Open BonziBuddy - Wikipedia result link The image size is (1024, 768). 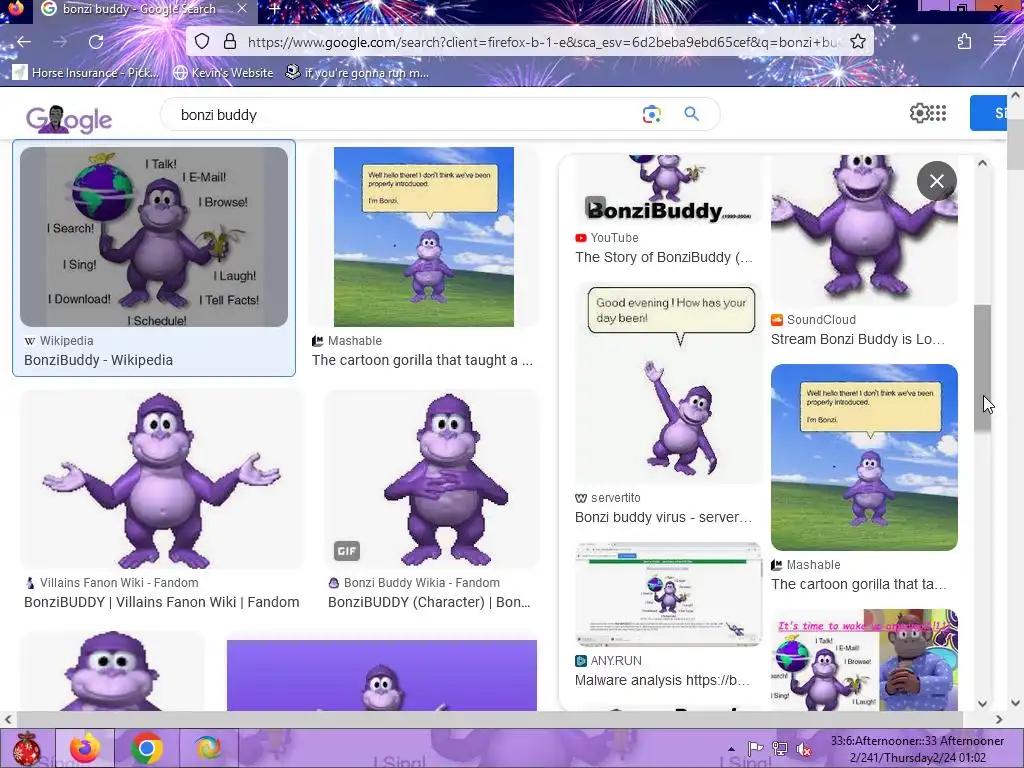click(99, 360)
